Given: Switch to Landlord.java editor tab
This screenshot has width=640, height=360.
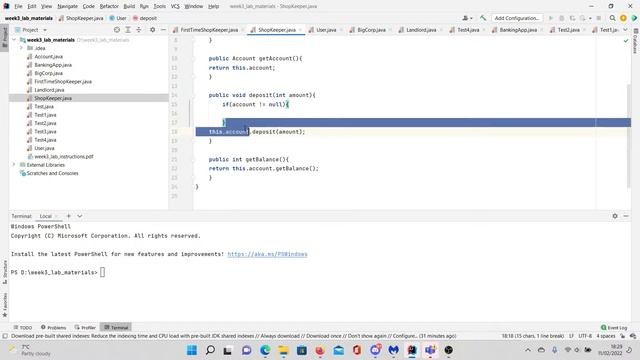Looking at the screenshot, I should coord(421,30).
